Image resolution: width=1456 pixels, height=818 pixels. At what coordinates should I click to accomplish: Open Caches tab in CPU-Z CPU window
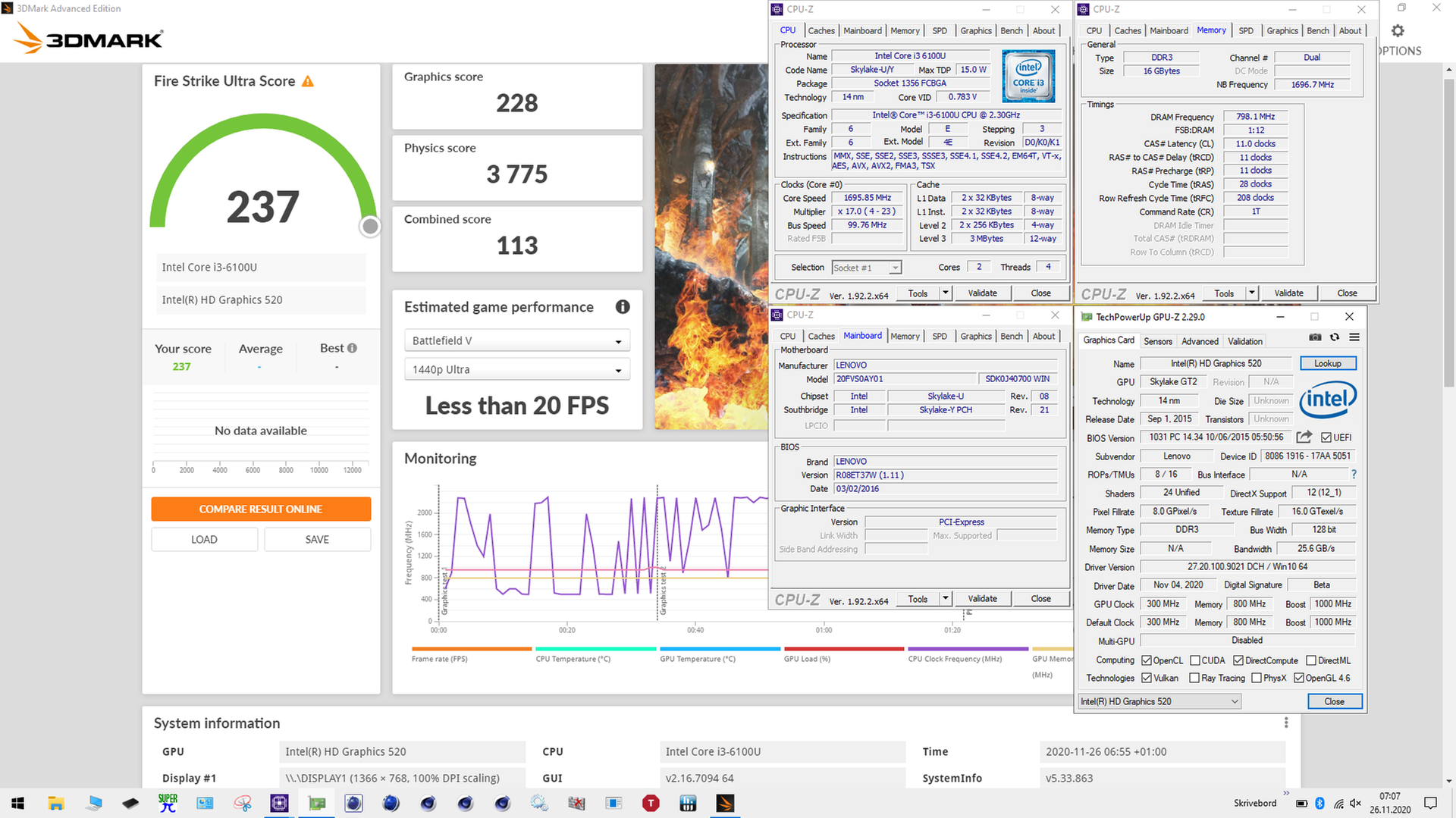821,31
